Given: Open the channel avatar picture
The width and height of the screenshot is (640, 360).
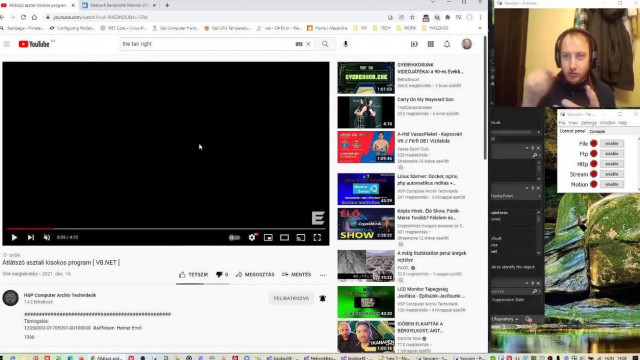Looking at the screenshot, I should 11,298.
